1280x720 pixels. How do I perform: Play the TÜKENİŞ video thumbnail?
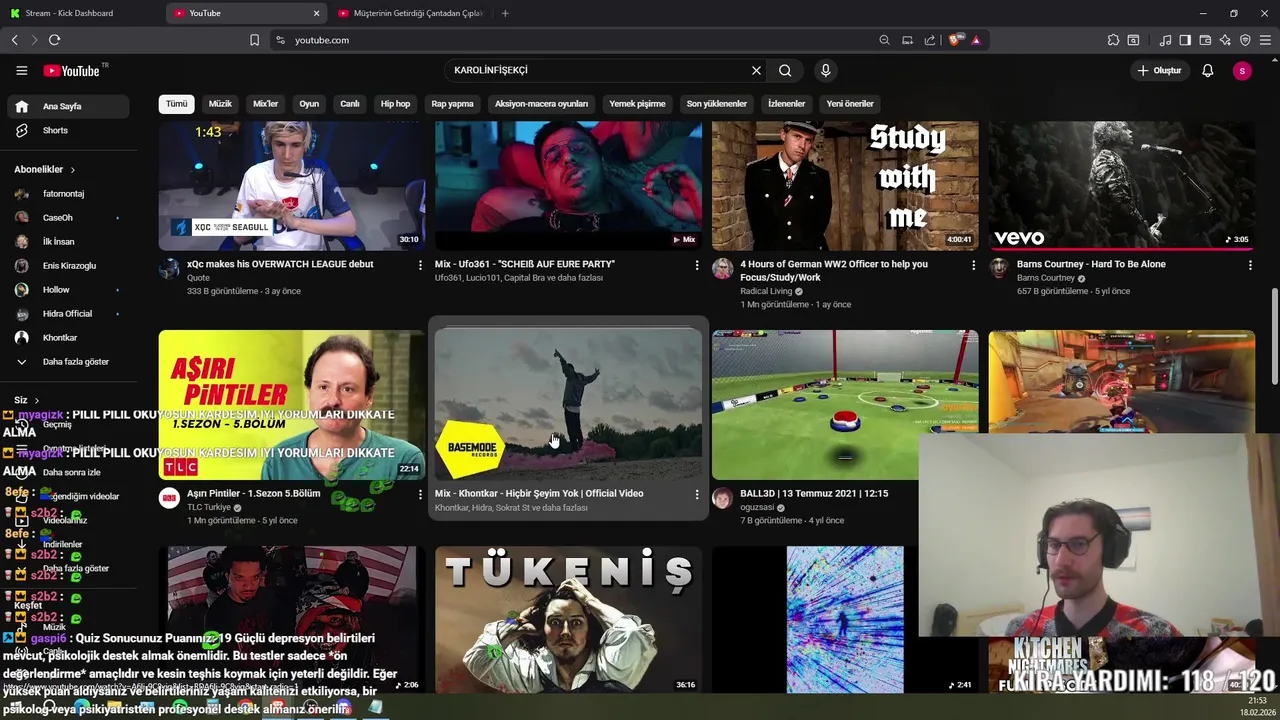pos(568,619)
